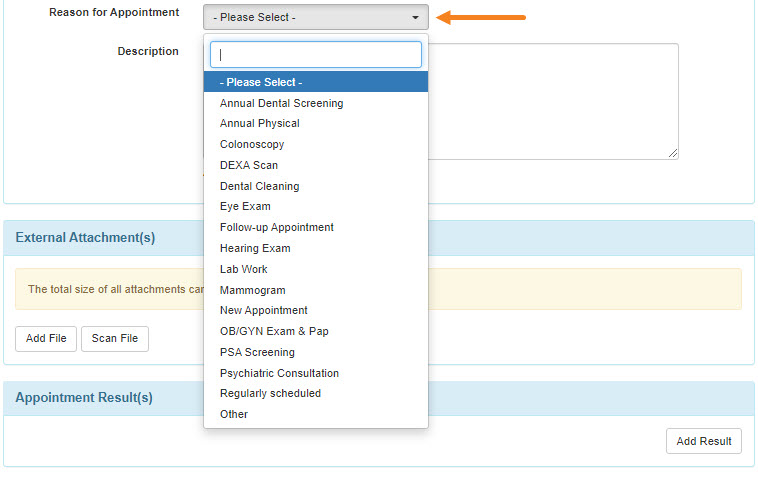Select Annual Physical as appointment reason
Image resolution: width=758 pixels, height=480 pixels.
point(260,124)
